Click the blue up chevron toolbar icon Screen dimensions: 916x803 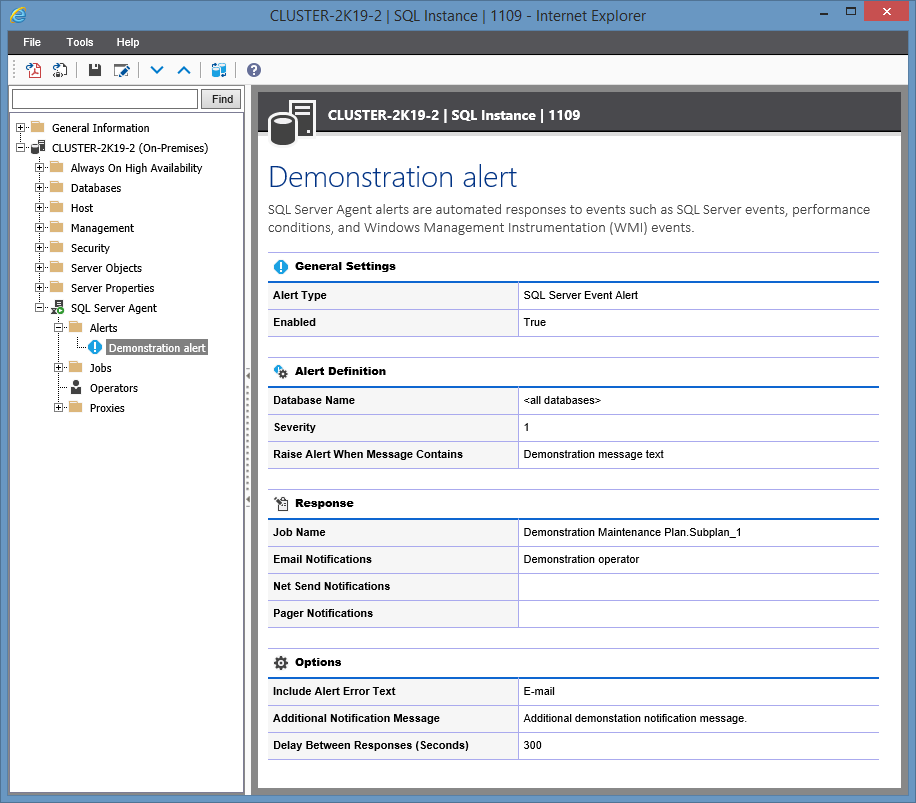click(x=183, y=70)
